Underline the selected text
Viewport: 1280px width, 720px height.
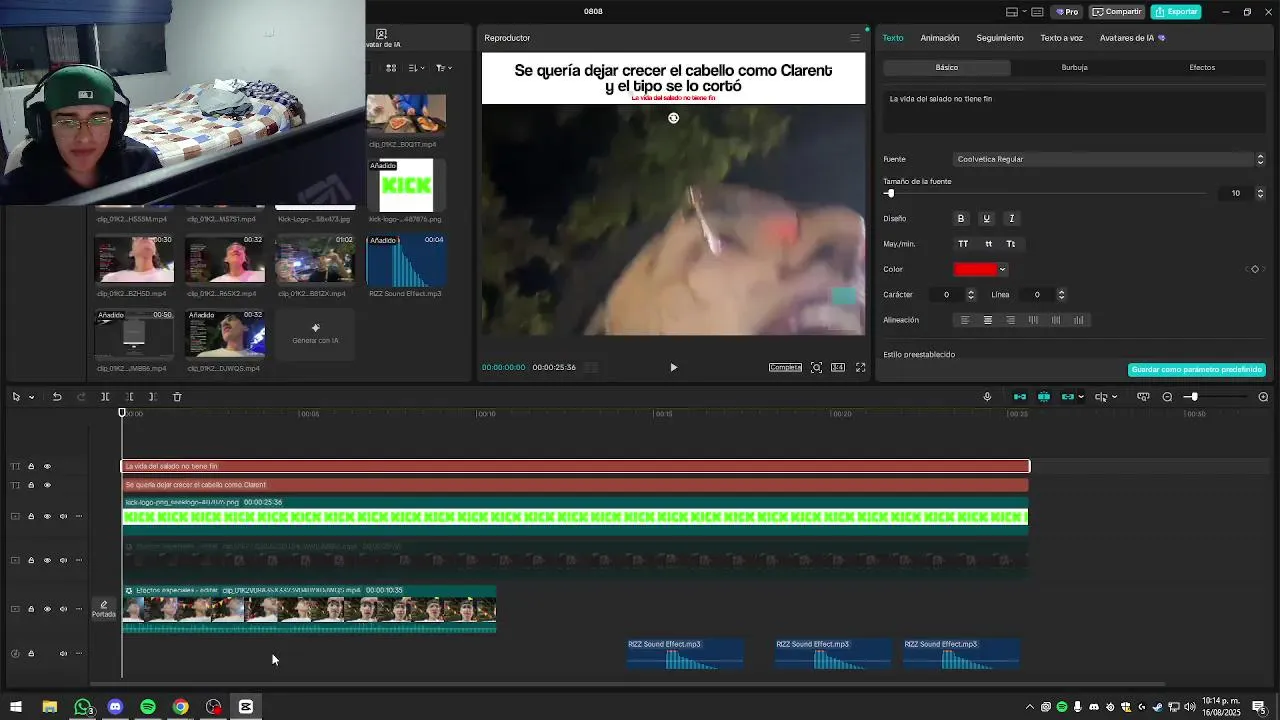[986, 218]
